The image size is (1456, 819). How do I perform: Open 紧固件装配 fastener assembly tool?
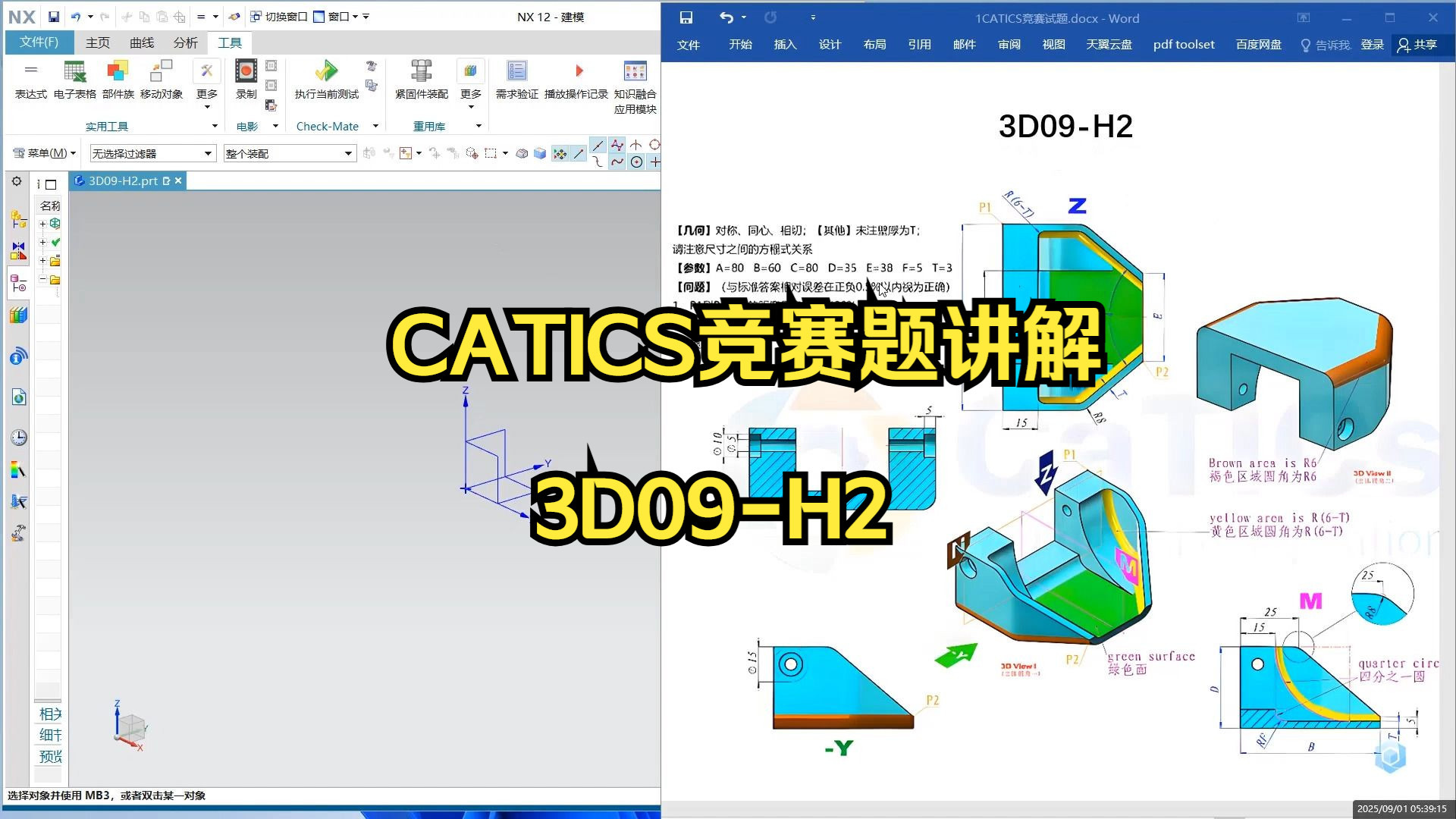click(422, 80)
